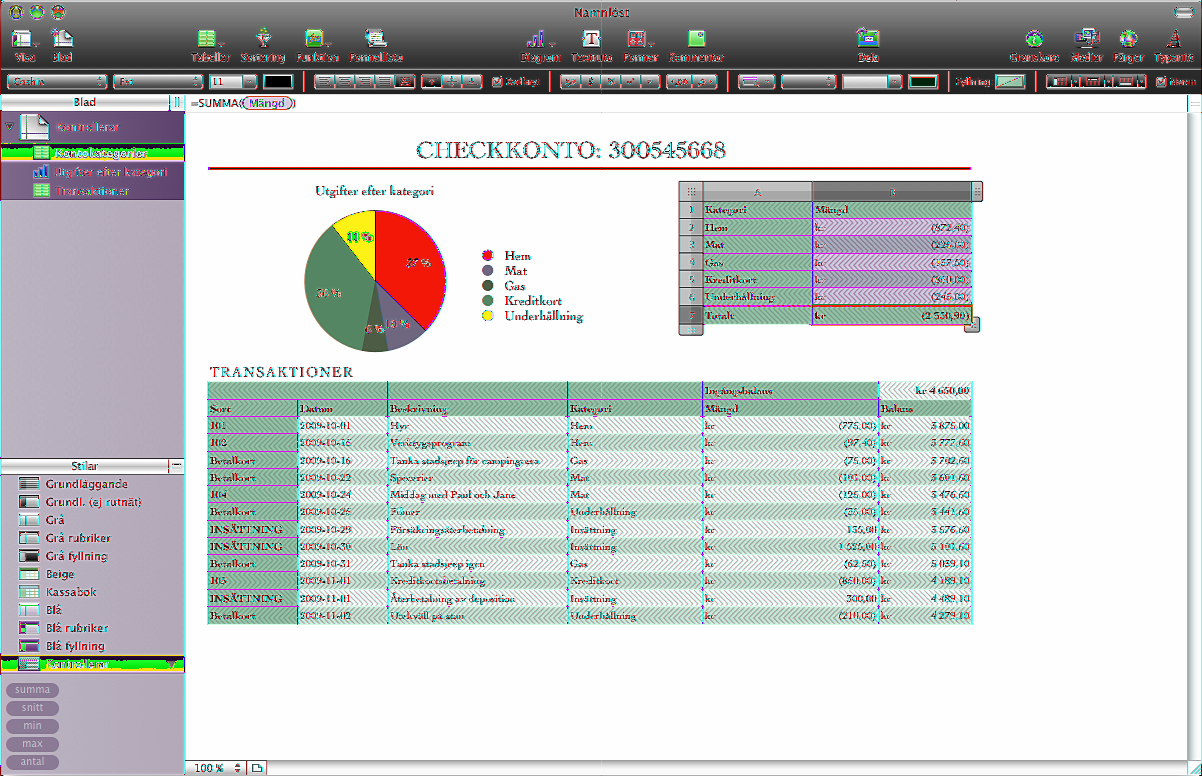The image size is (1202, 776).
Task: Open the font family dropdown
Action: point(57,81)
